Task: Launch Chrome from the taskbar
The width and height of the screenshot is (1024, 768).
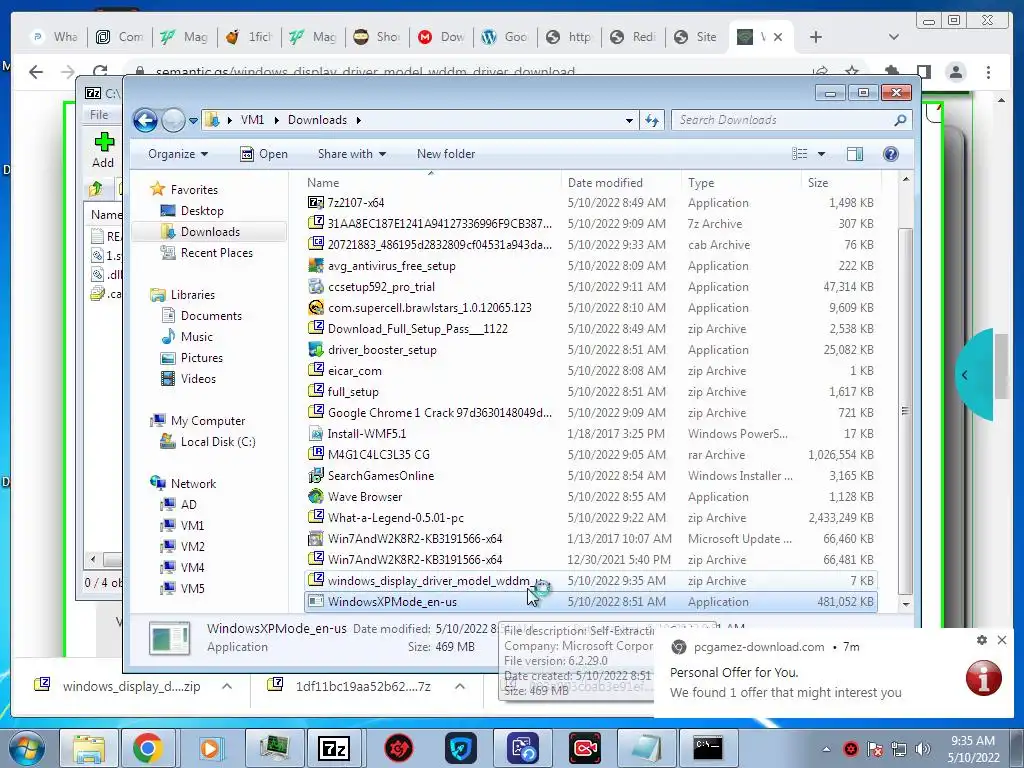Action: tap(148, 748)
